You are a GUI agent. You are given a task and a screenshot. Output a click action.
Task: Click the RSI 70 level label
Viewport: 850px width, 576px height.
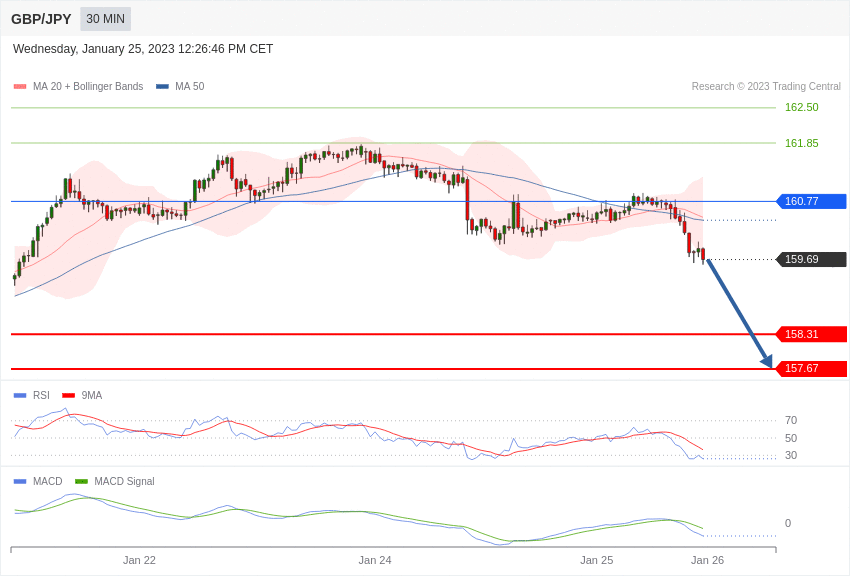791,420
